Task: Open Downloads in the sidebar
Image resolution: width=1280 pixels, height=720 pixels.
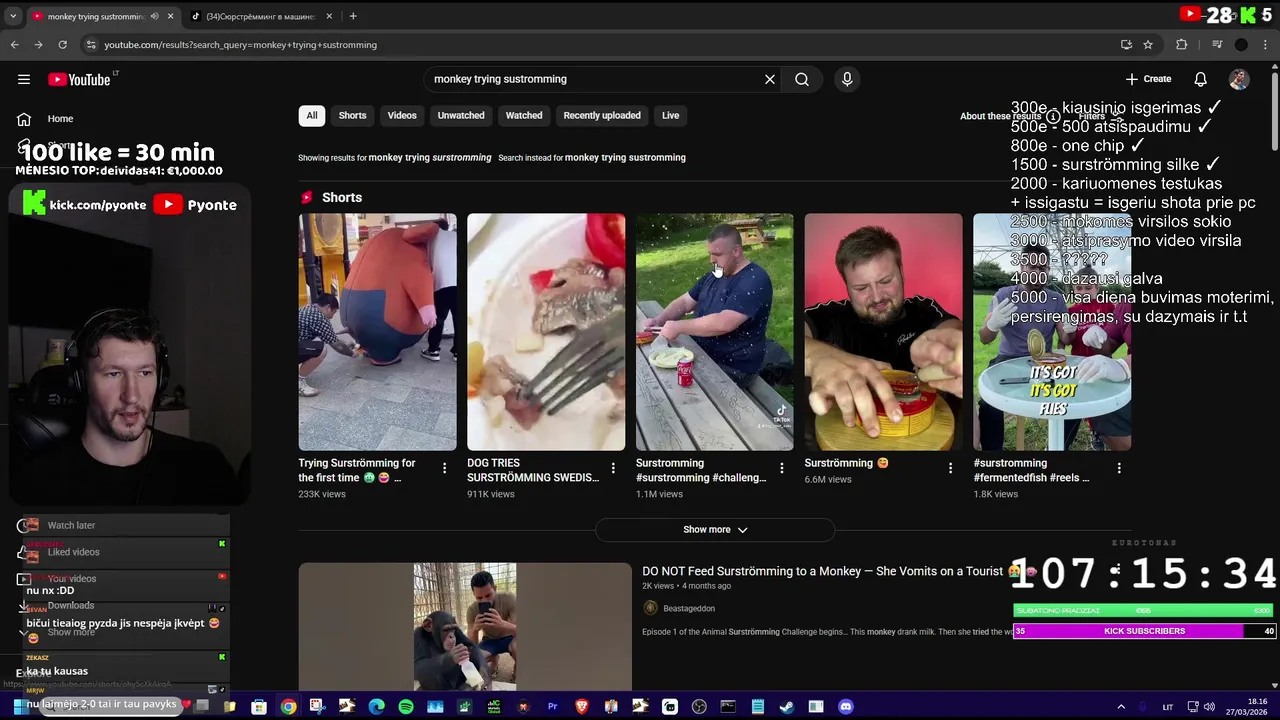Action: 71,606
